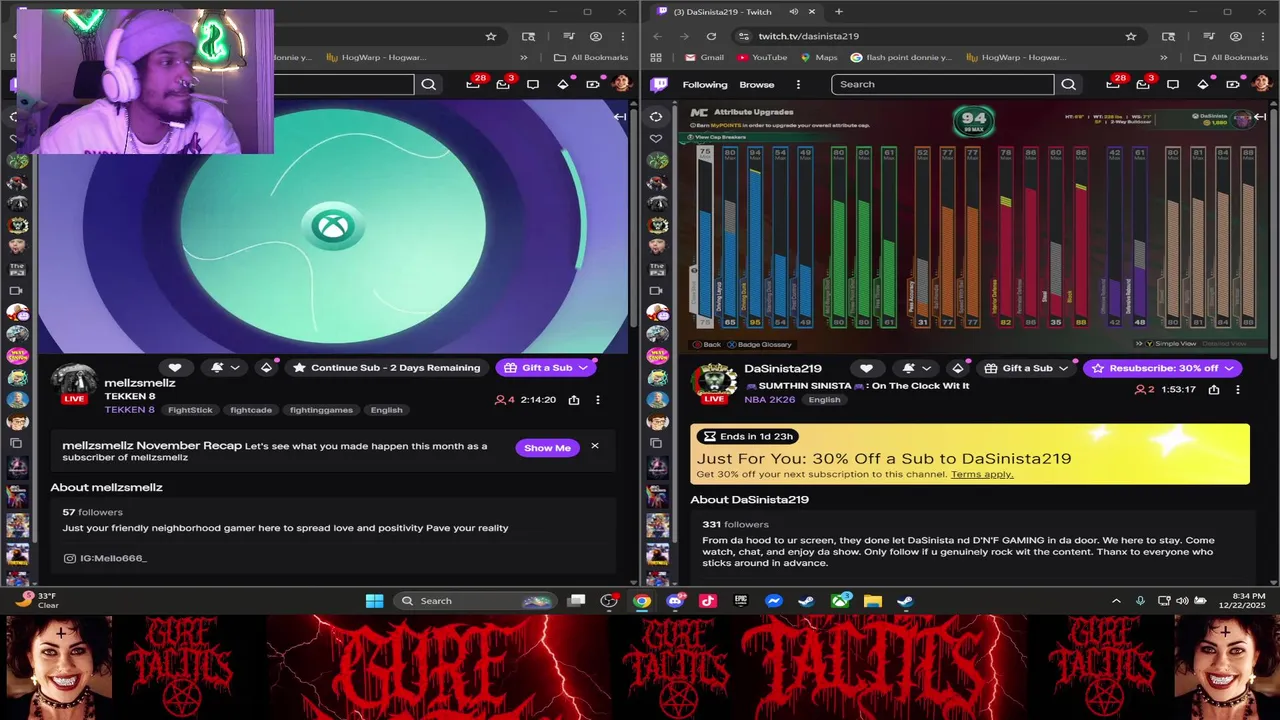
Task: Toggle follow heart for mellzsmellz
Action: (175, 368)
